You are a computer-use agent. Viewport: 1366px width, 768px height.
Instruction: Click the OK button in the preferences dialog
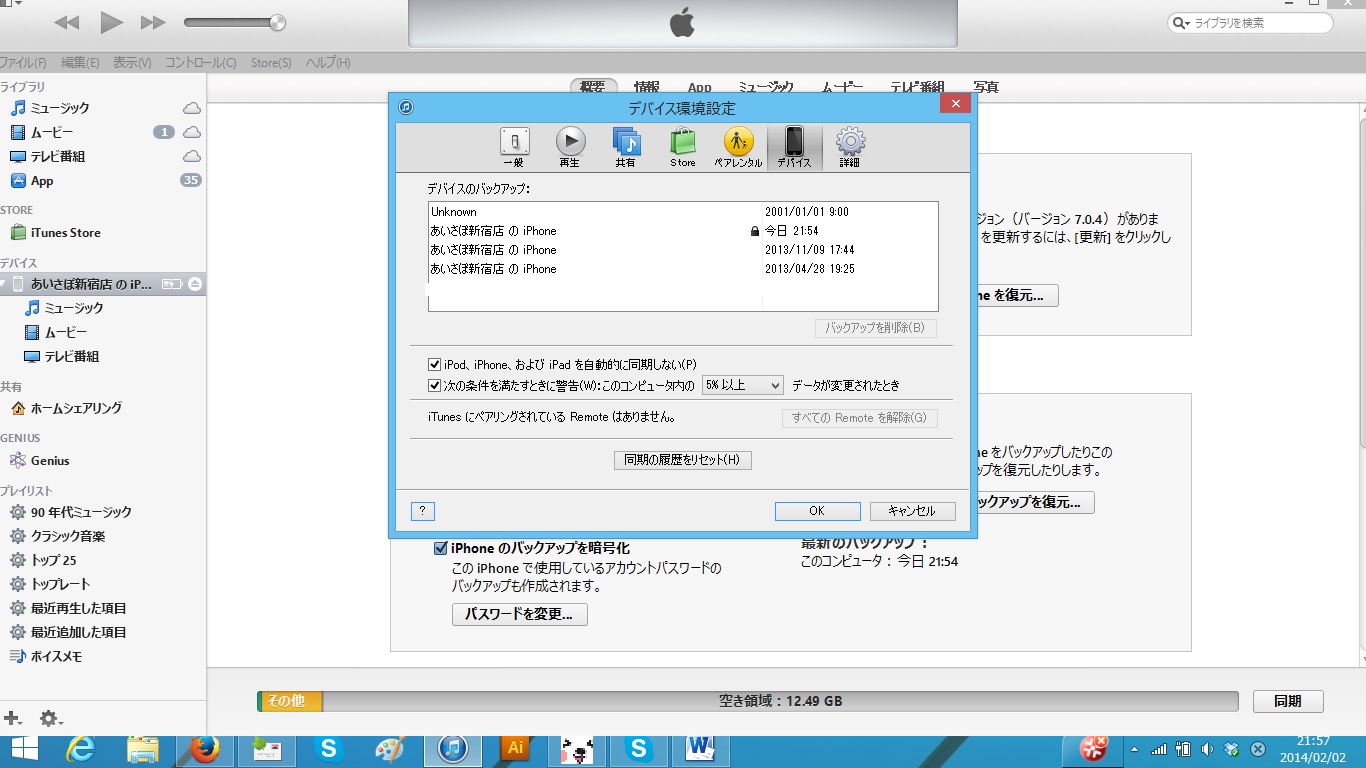pyautogui.click(x=817, y=511)
